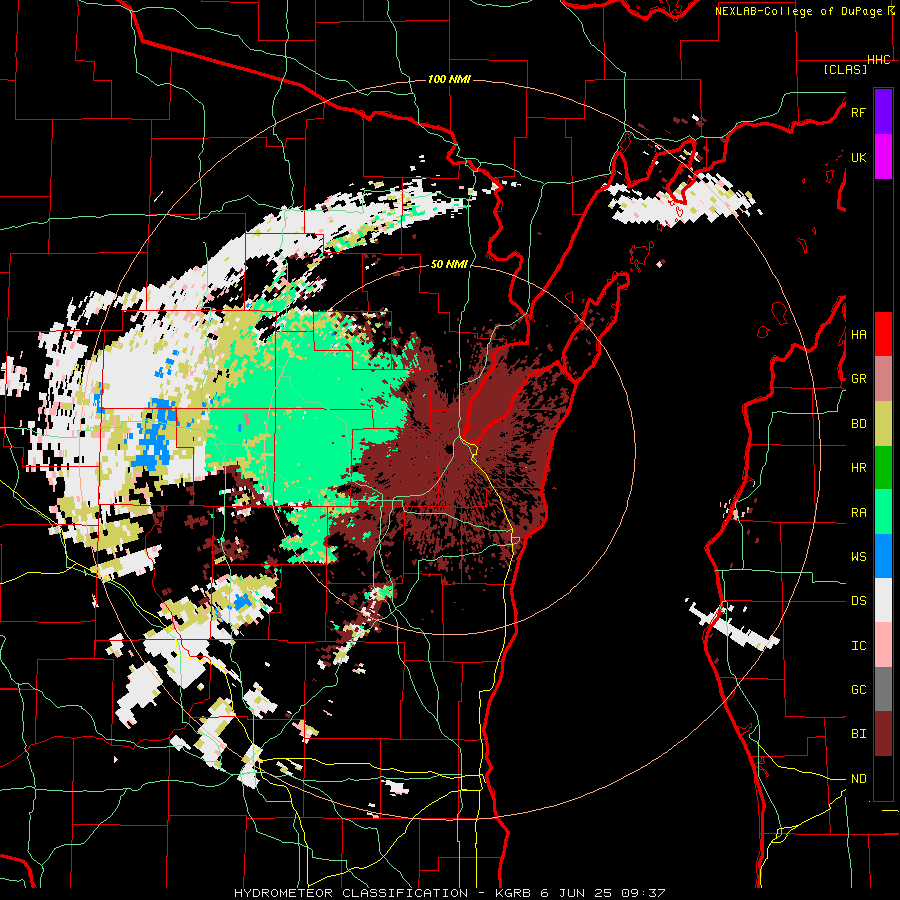Pick the WS blue legend swatch
900x900 pixels.
coord(883,556)
